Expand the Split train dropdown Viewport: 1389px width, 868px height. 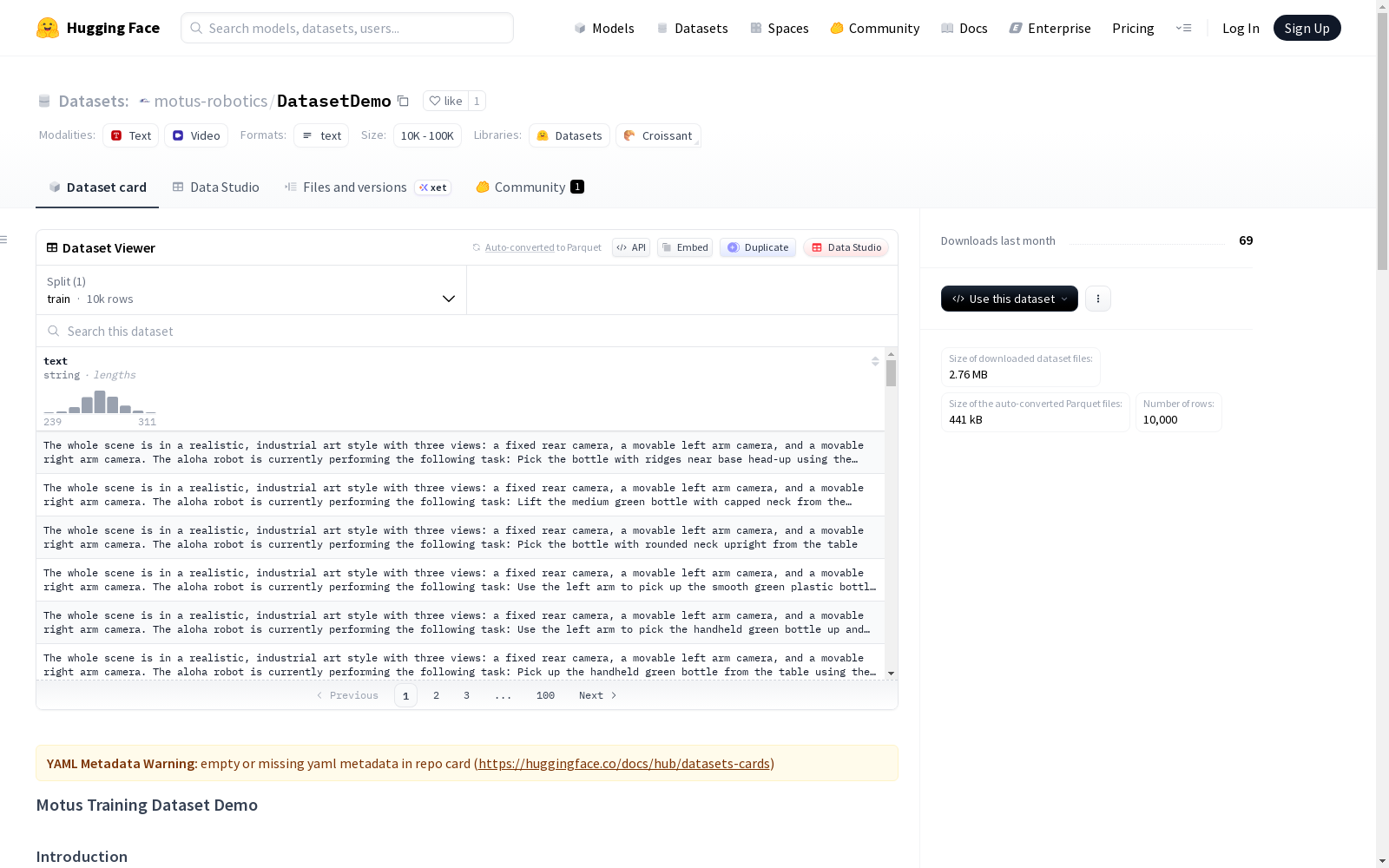coord(252,290)
